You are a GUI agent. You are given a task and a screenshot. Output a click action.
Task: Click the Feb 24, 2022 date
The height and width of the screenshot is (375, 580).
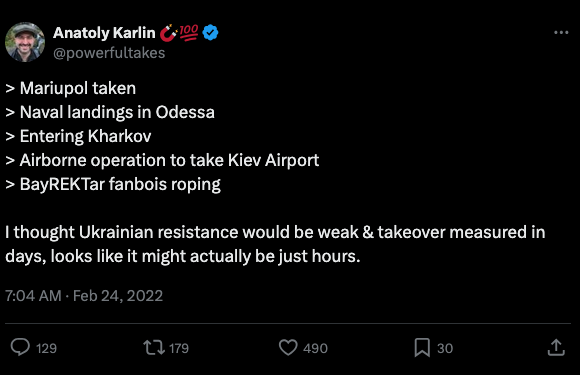(118, 296)
